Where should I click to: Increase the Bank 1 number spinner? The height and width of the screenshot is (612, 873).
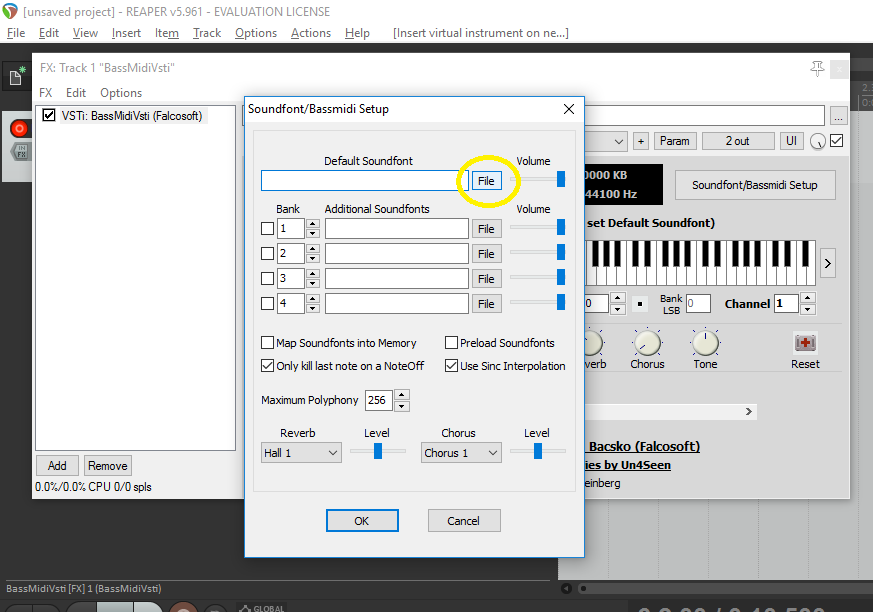[x=313, y=224]
